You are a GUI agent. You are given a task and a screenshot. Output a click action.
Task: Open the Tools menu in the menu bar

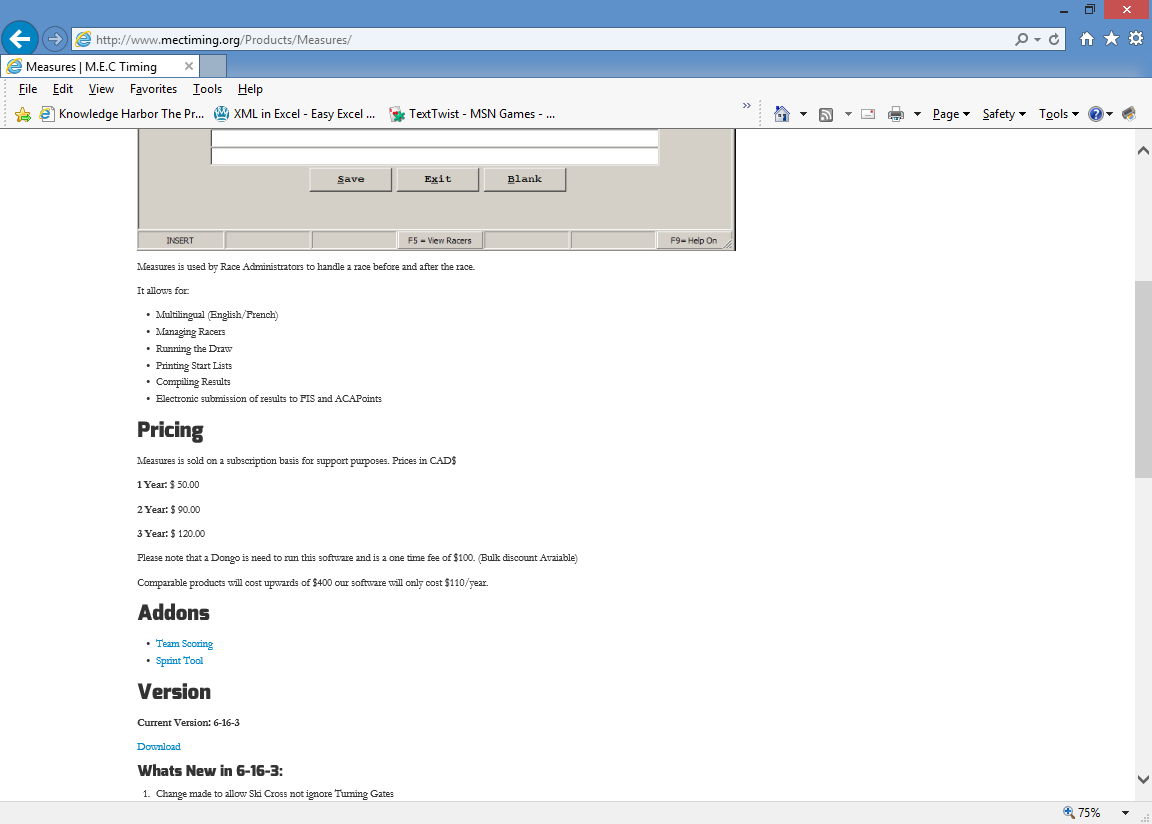click(207, 89)
